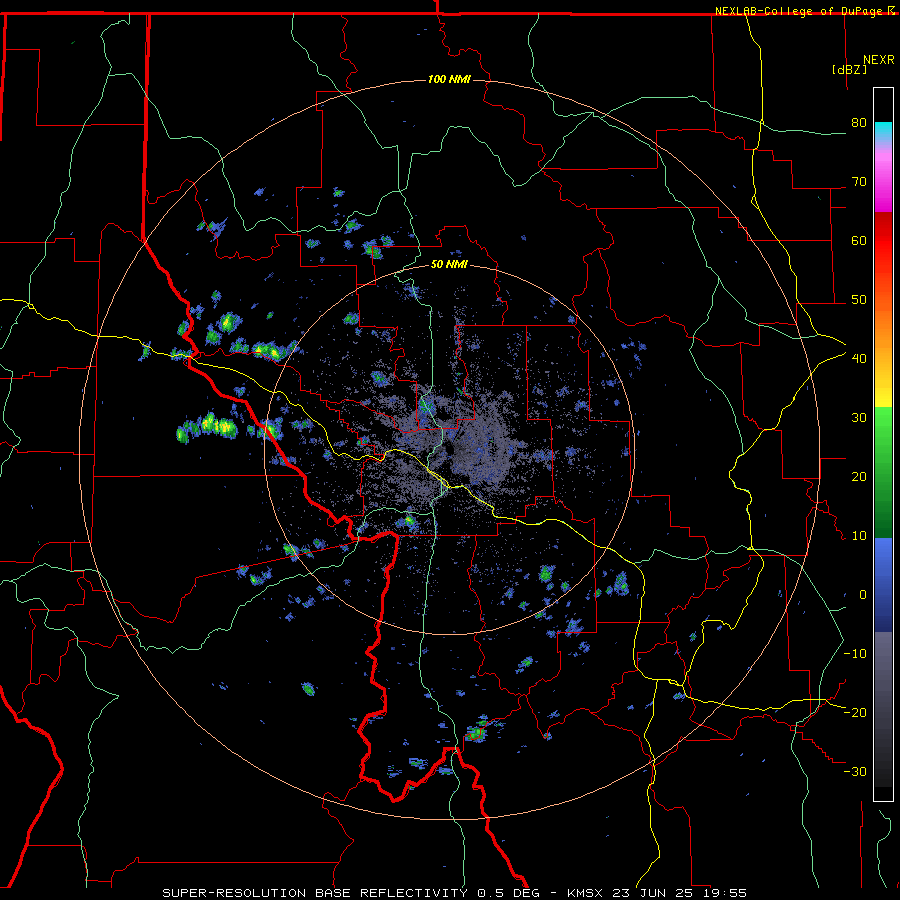Click the cyan top of the color bar

883,131
